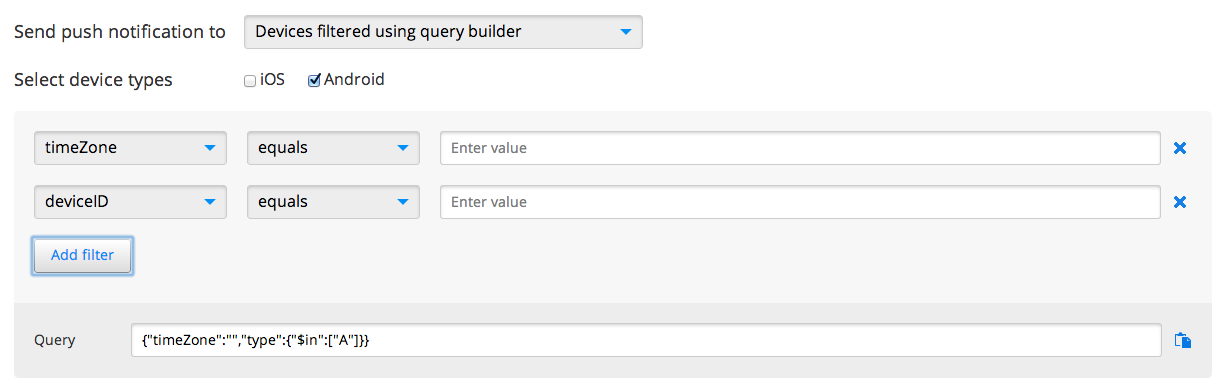The width and height of the screenshot is (1220, 386).
Task: Remove the deviceID filter row
Action: click(x=1179, y=202)
